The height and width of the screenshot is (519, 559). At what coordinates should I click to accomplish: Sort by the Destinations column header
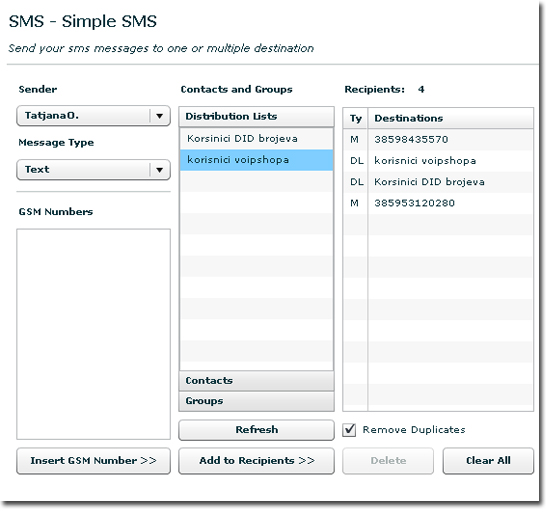[451, 118]
